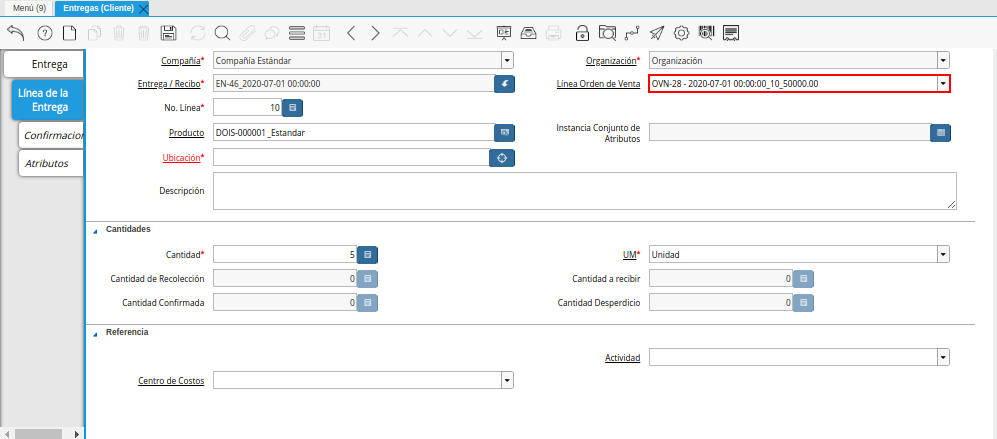Open the Help question mark icon
The height and width of the screenshot is (439, 997).
(x=45, y=33)
